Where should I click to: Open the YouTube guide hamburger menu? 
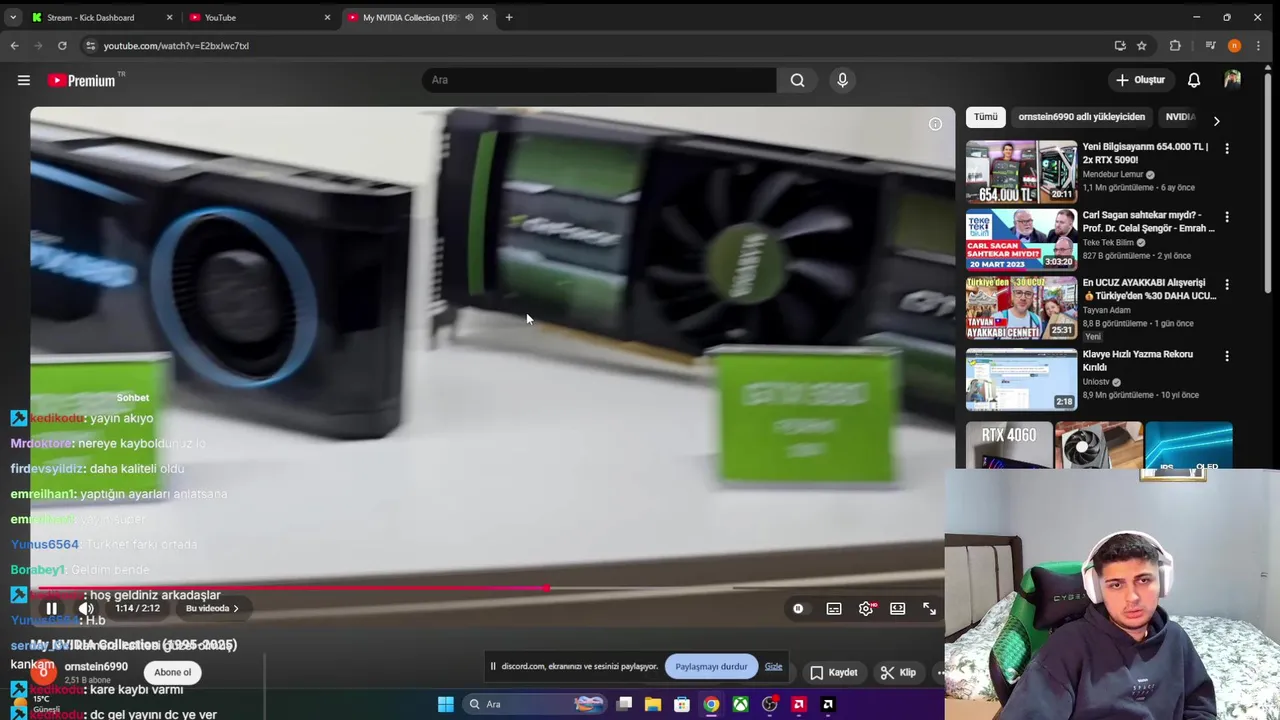click(24, 80)
